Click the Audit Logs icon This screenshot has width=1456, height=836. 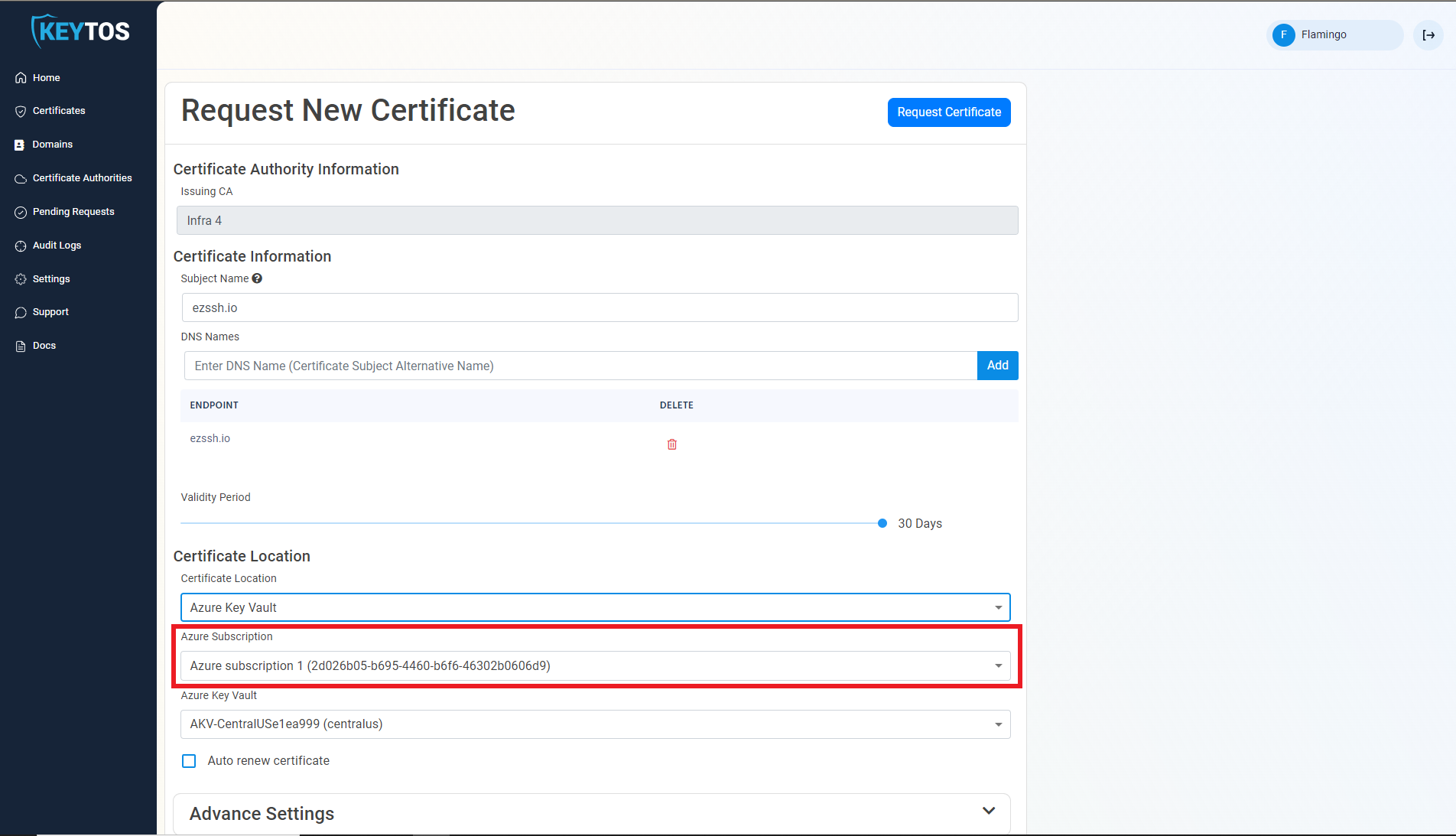coord(21,246)
